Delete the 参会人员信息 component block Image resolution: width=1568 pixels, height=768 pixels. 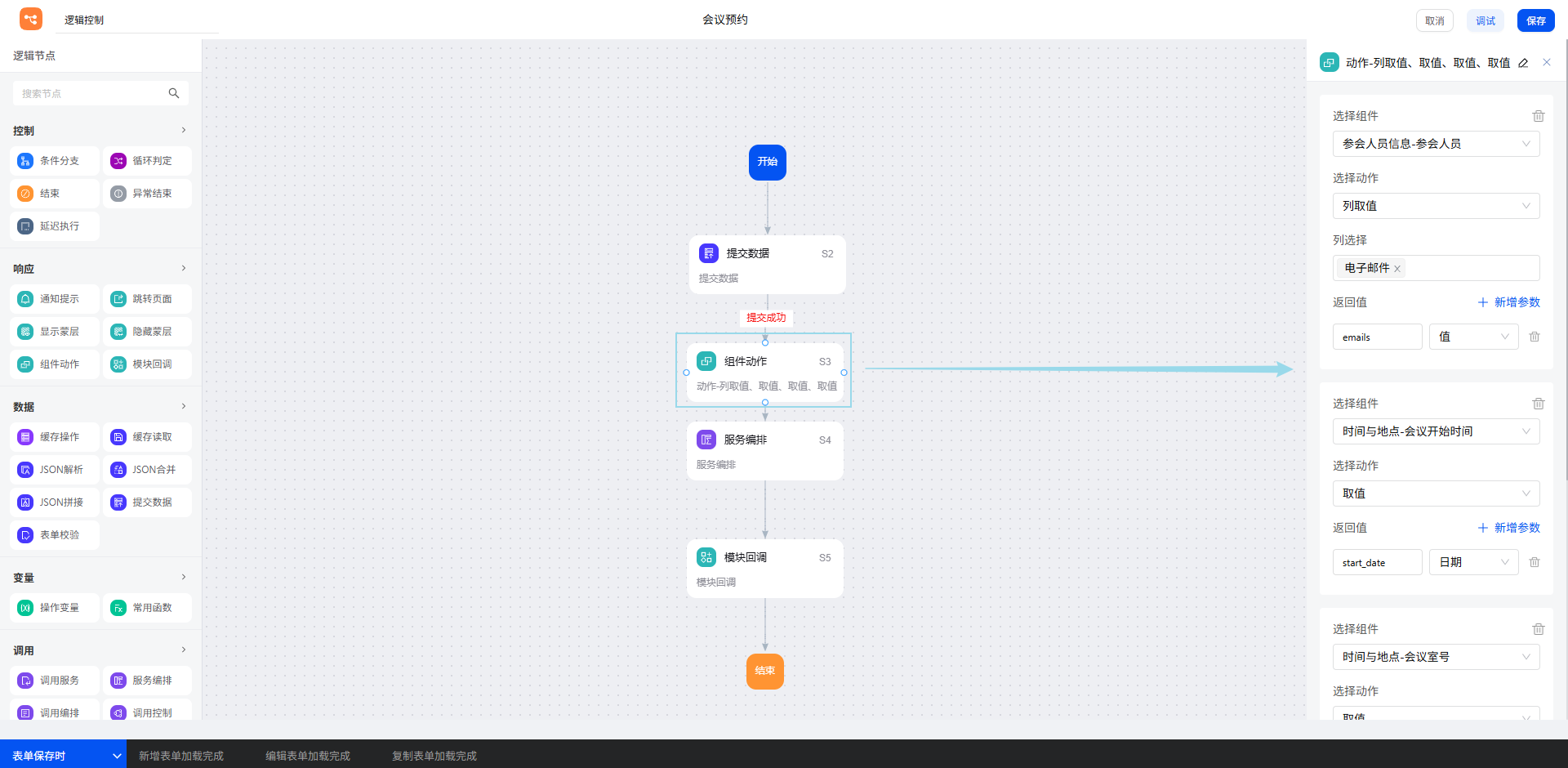(1538, 116)
